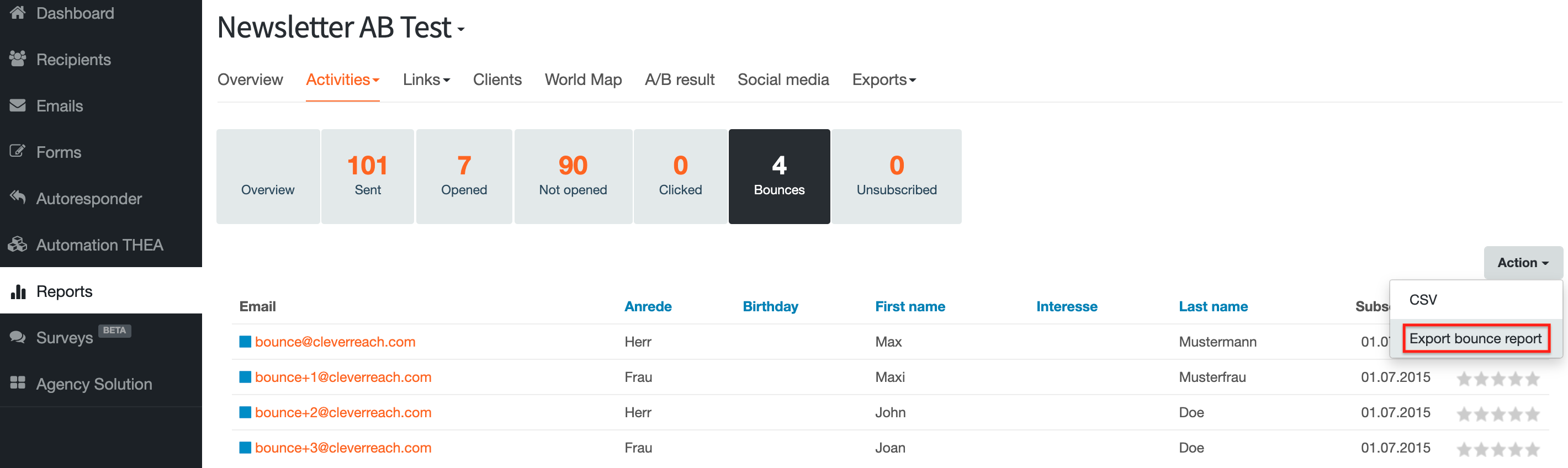This screenshot has width=1568, height=468.
Task: Select blue square beside bounce@cleverreach.com
Action: point(245,342)
